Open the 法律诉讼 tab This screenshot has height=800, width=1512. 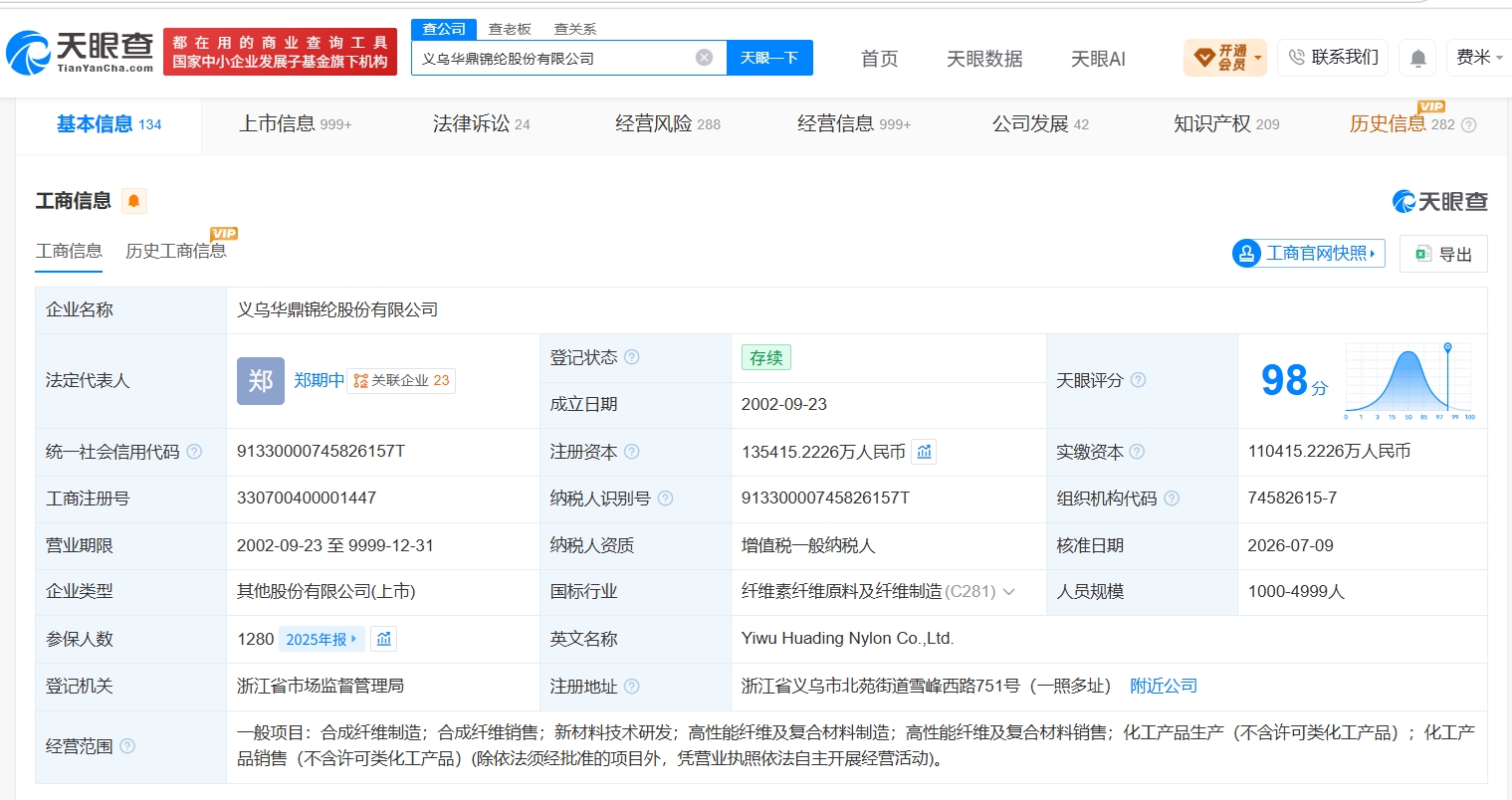pyautogui.click(x=481, y=124)
